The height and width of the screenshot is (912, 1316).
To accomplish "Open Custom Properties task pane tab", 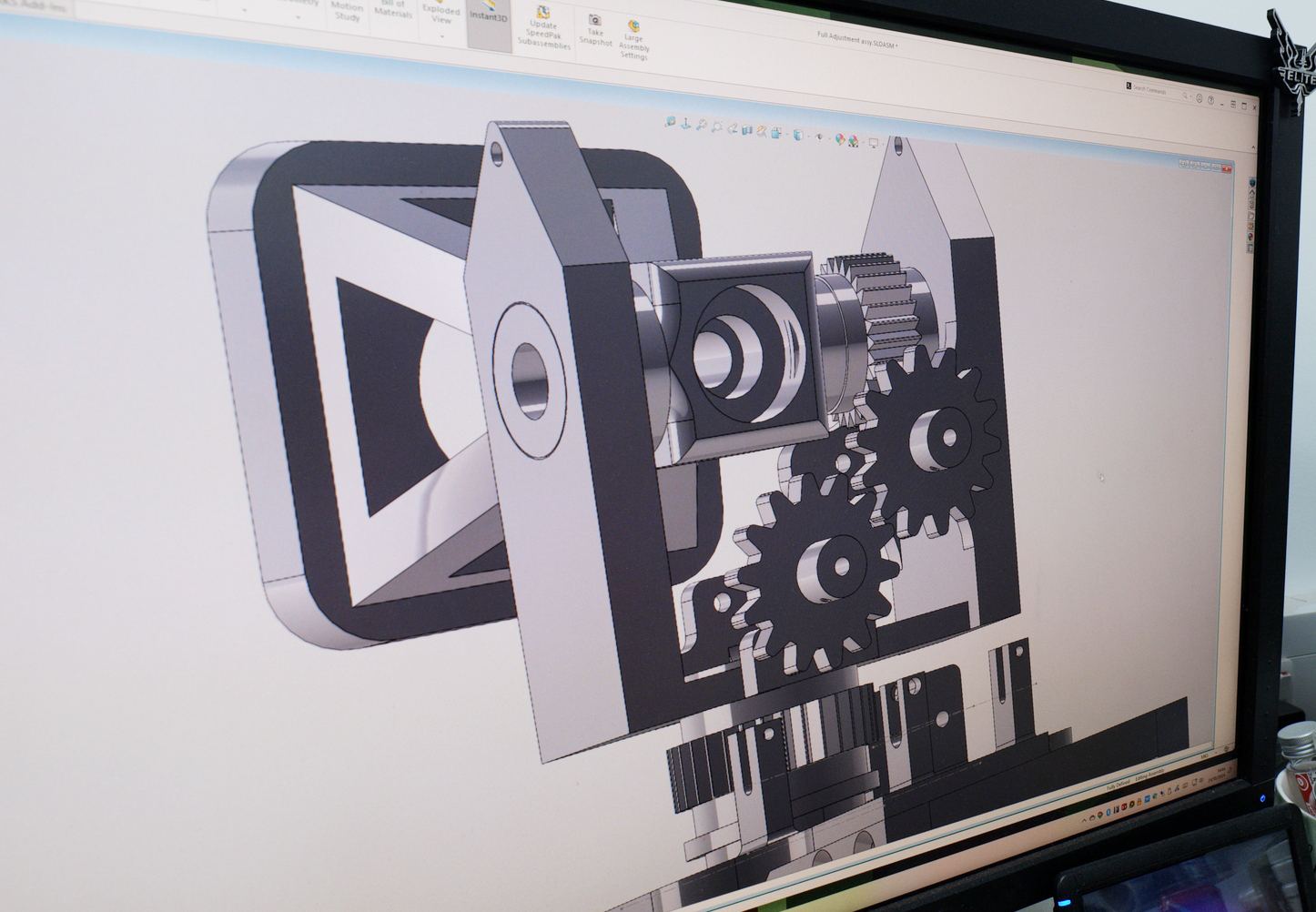I will (x=1251, y=248).
